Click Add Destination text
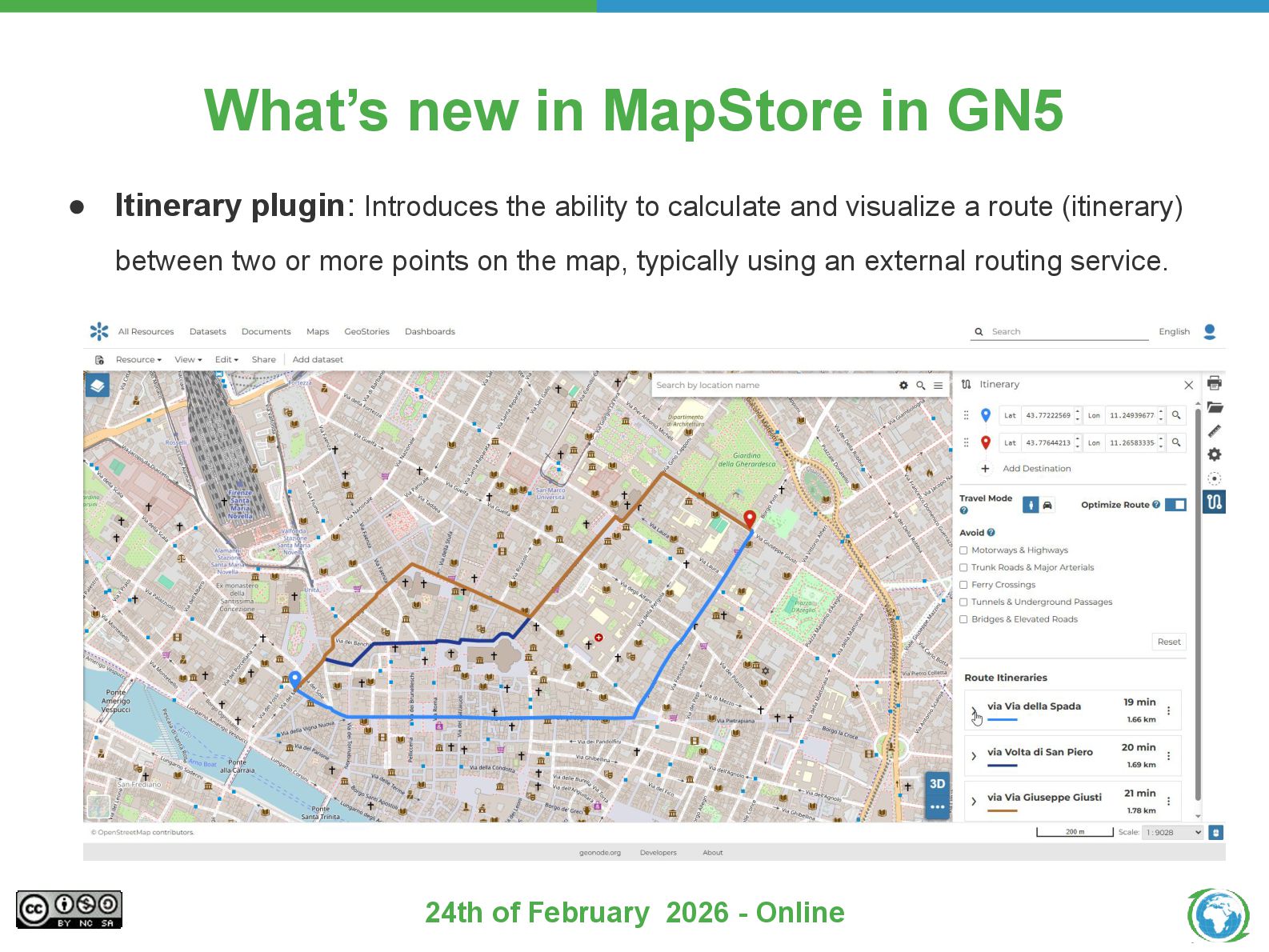This screenshot has width=1269, height=952. [1036, 469]
